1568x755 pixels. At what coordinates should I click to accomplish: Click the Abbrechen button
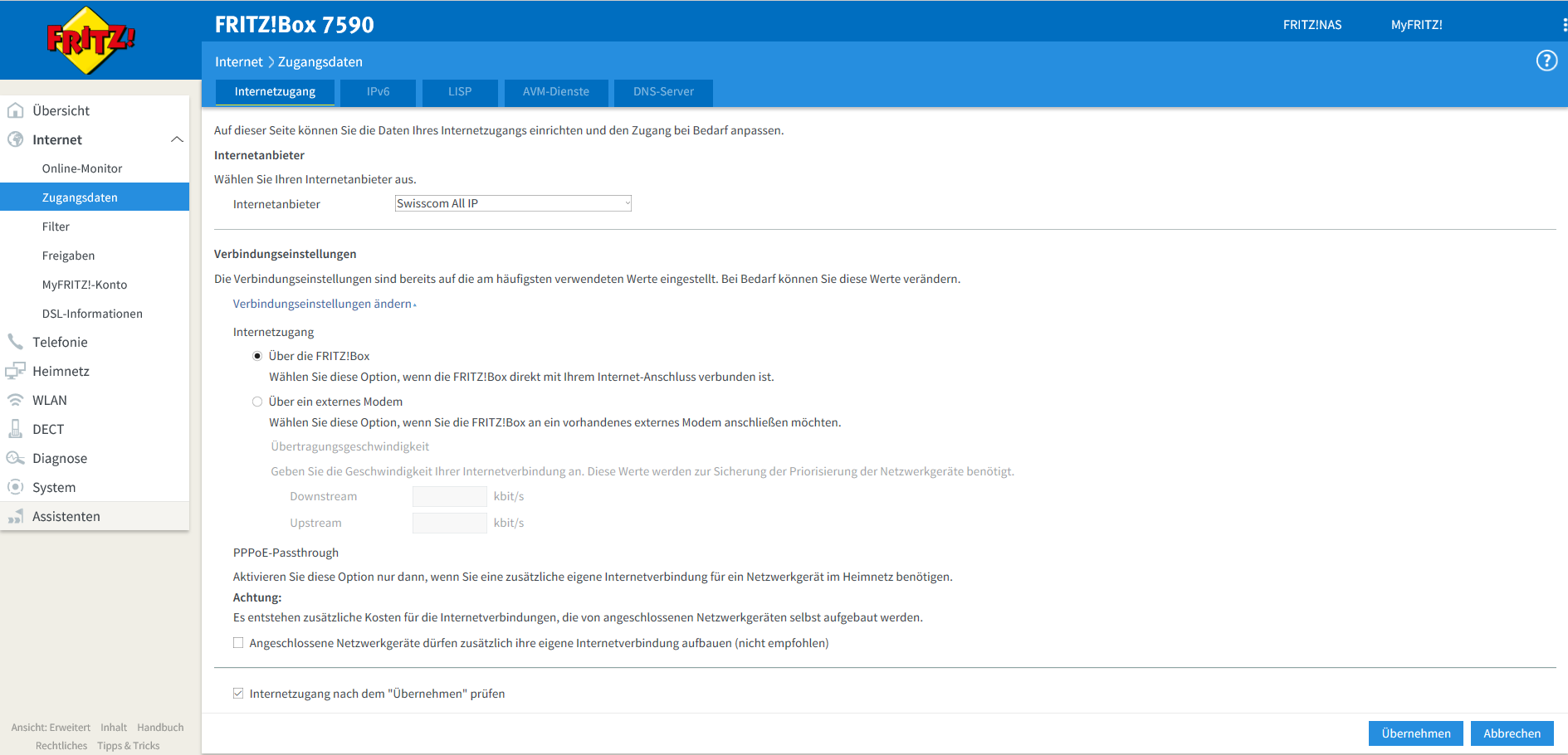coord(1512,733)
